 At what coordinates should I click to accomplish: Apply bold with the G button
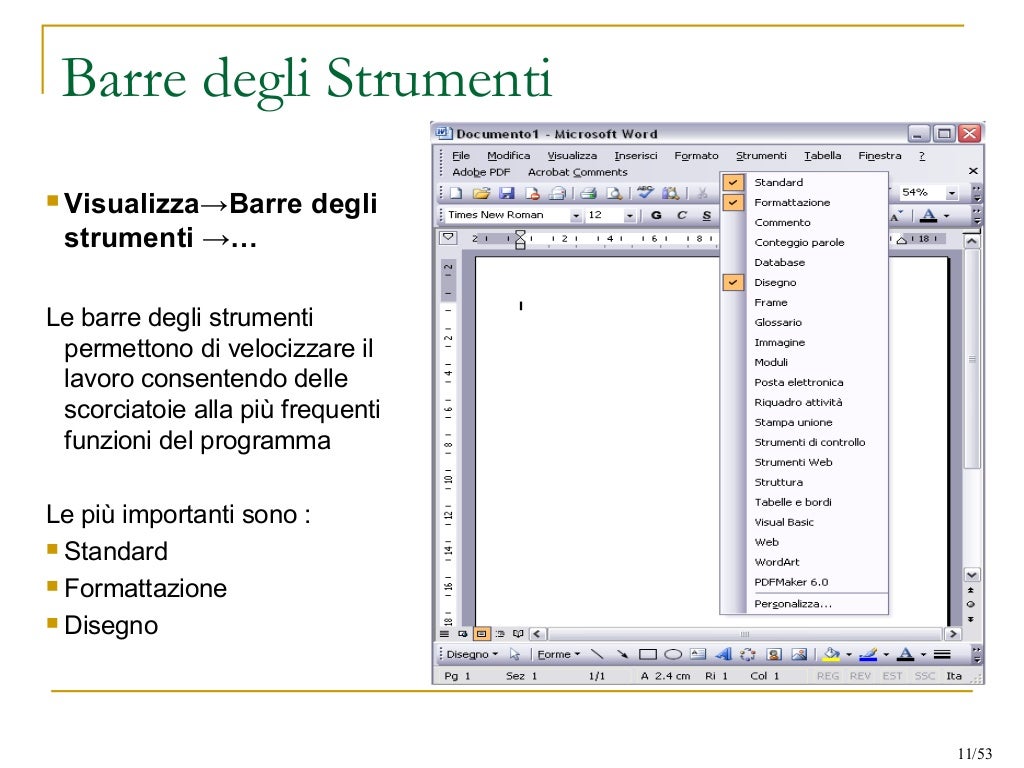coord(656,215)
